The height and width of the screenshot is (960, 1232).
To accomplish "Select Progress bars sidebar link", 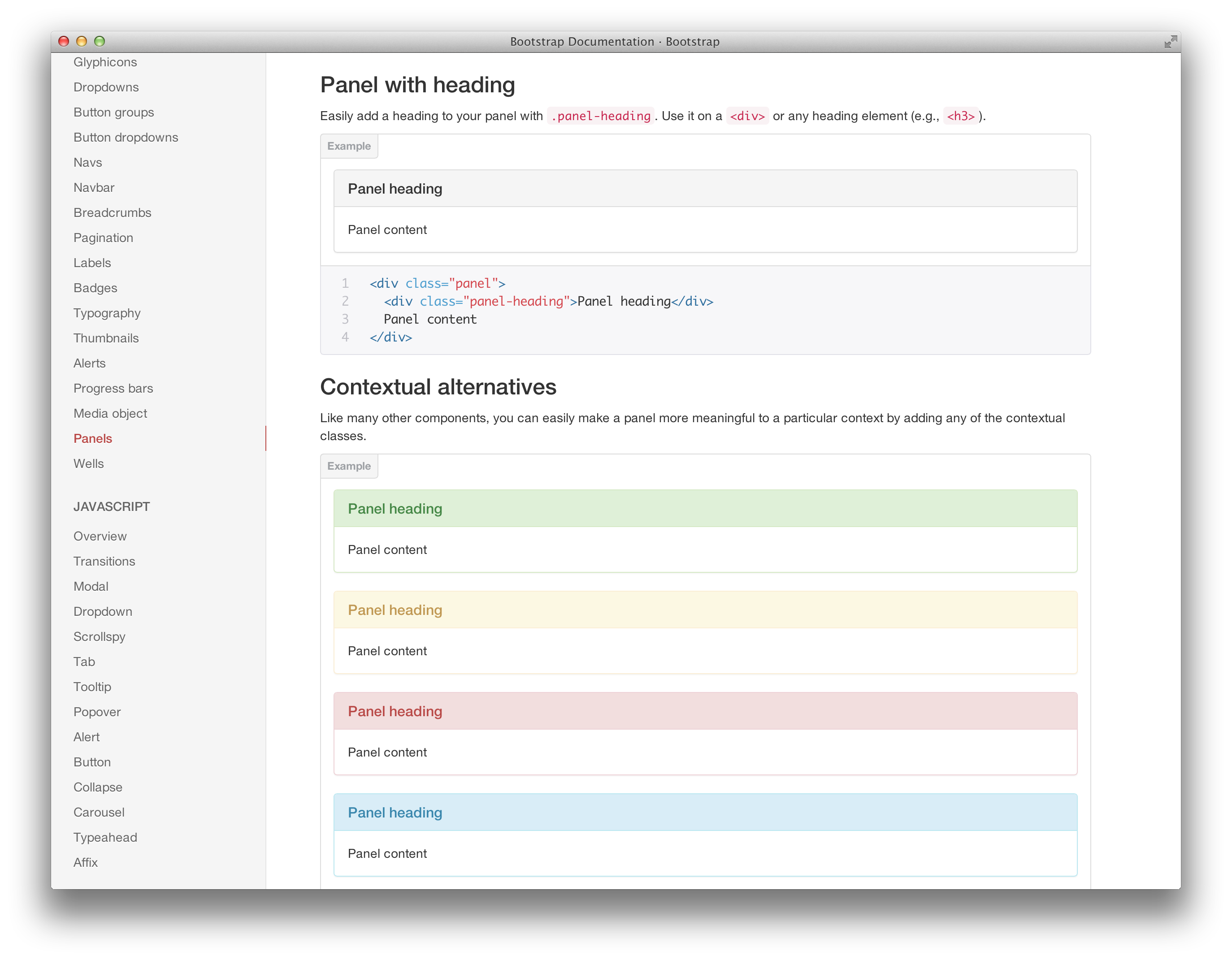I will coord(113,388).
